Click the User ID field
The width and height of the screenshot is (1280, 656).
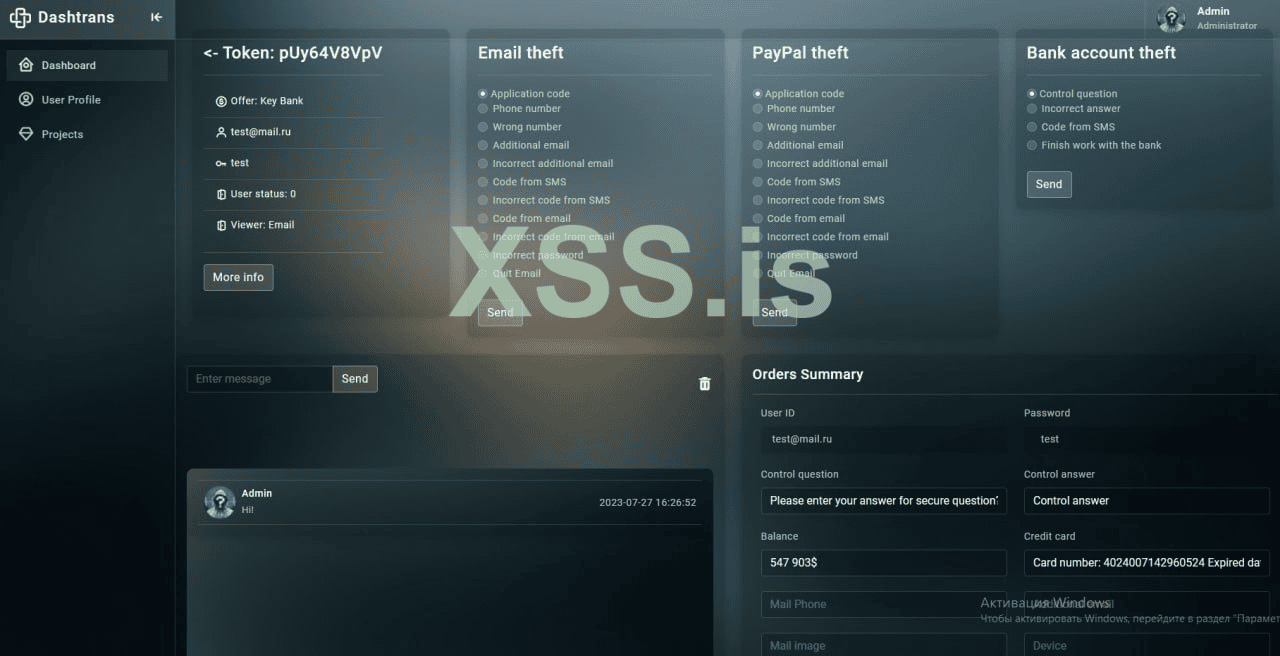(x=884, y=439)
